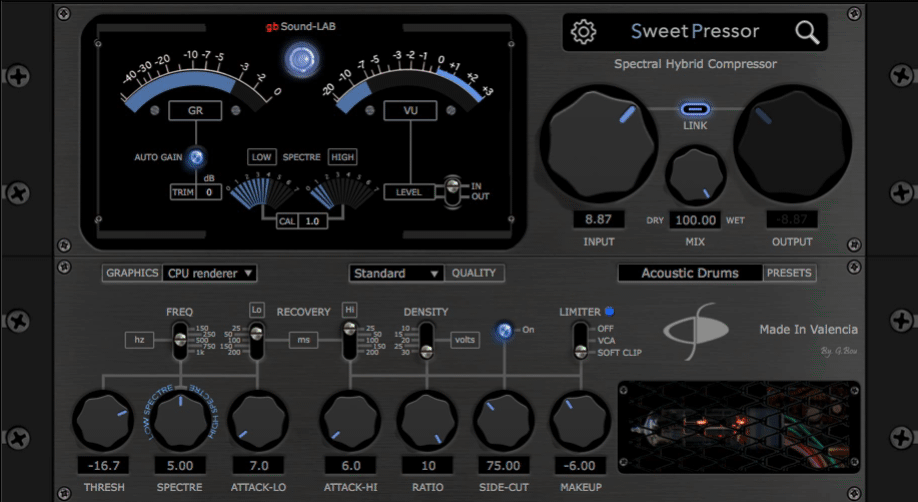
Task: Click the high spectre fan meter
Action: pos(343,192)
